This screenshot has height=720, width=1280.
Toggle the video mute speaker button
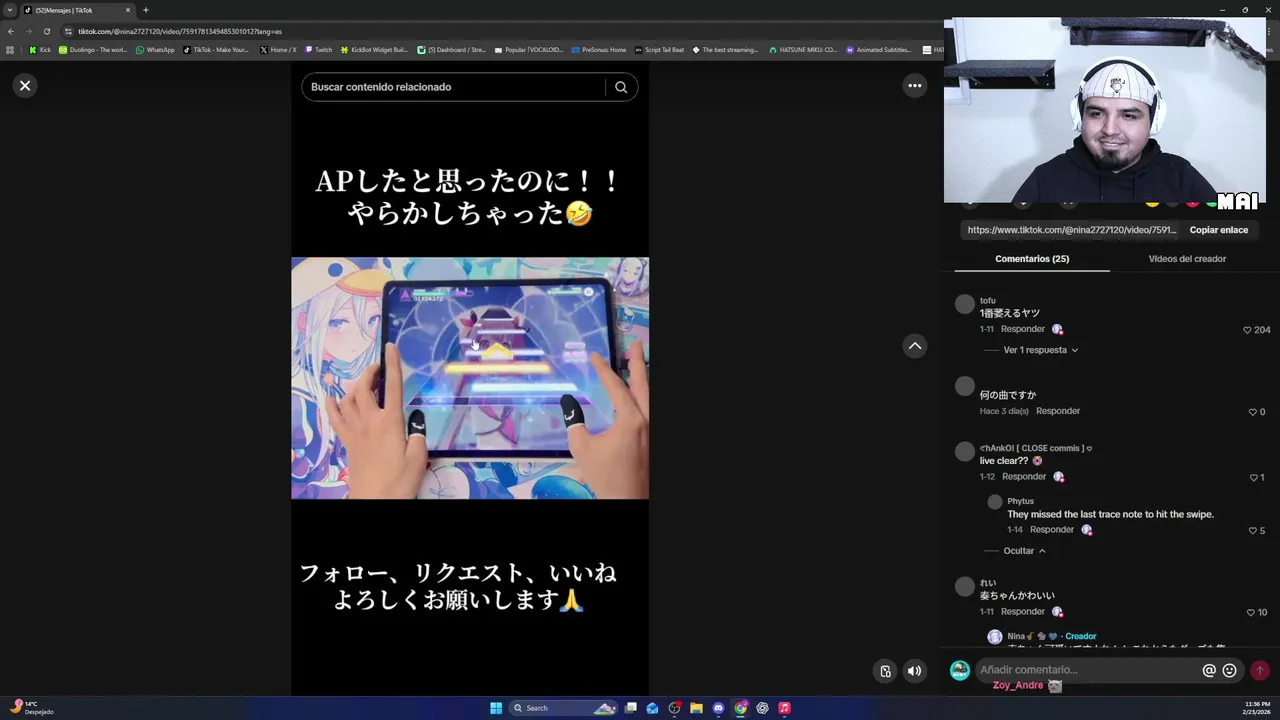click(x=914, y=671)
